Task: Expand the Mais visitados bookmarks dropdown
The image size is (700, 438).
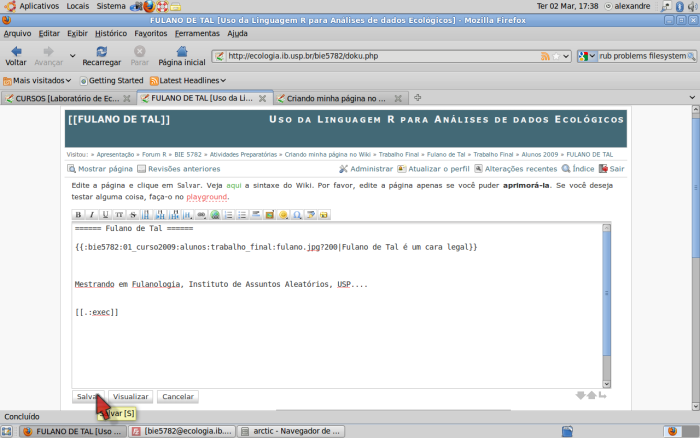Action: tap(38, 80)
